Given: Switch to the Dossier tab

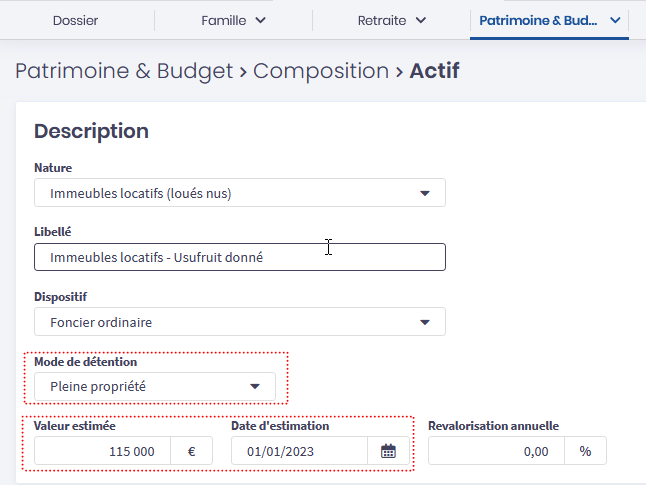Looking at the screenshot, I should tap(75, 20).
